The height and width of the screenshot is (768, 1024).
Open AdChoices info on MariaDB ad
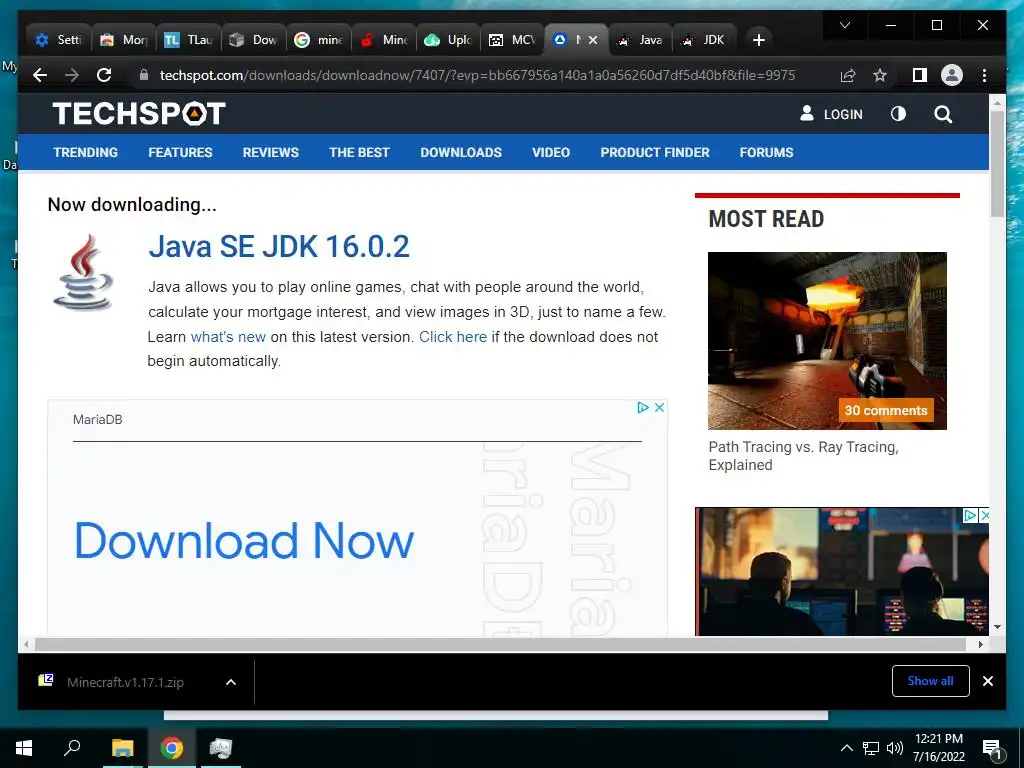(643, 407)
